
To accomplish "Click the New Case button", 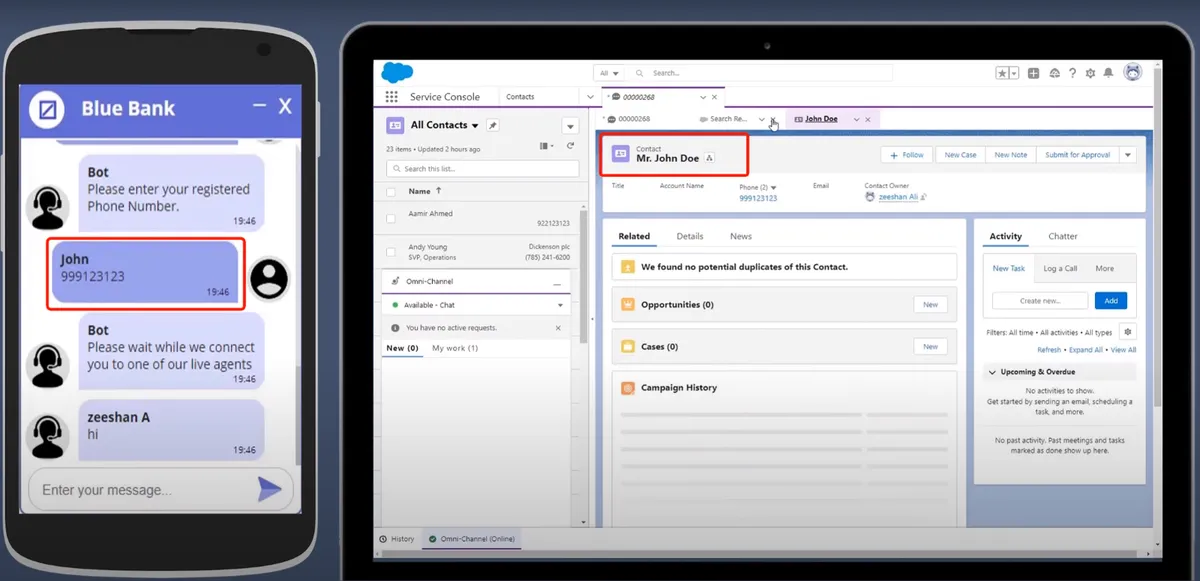I will (960, 155).
